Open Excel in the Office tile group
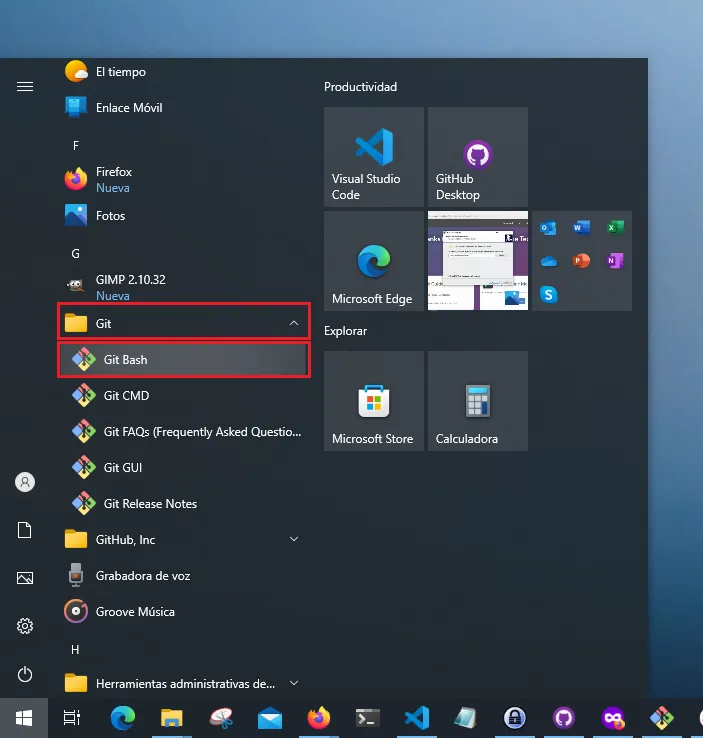703x738 pixels. (x=615, y=228)
